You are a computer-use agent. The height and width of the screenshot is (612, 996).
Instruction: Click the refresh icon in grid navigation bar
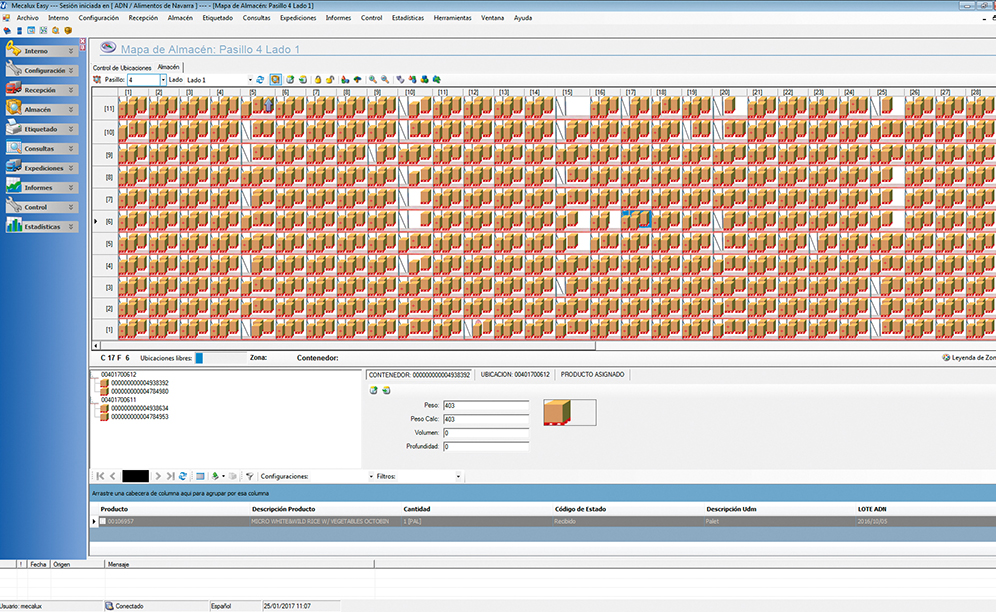pos(183,476)
